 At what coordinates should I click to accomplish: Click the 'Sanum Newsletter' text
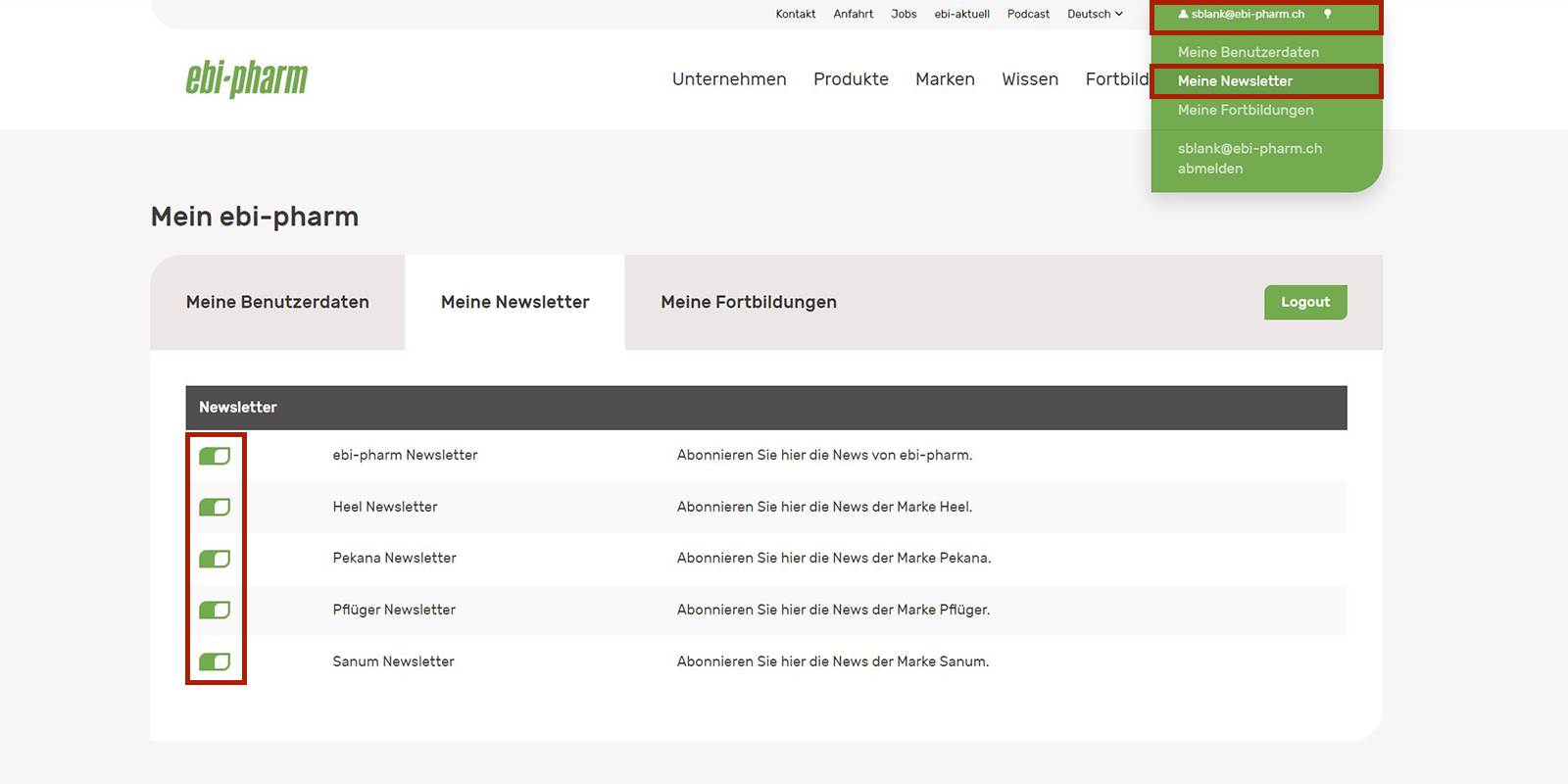[393, 661]
